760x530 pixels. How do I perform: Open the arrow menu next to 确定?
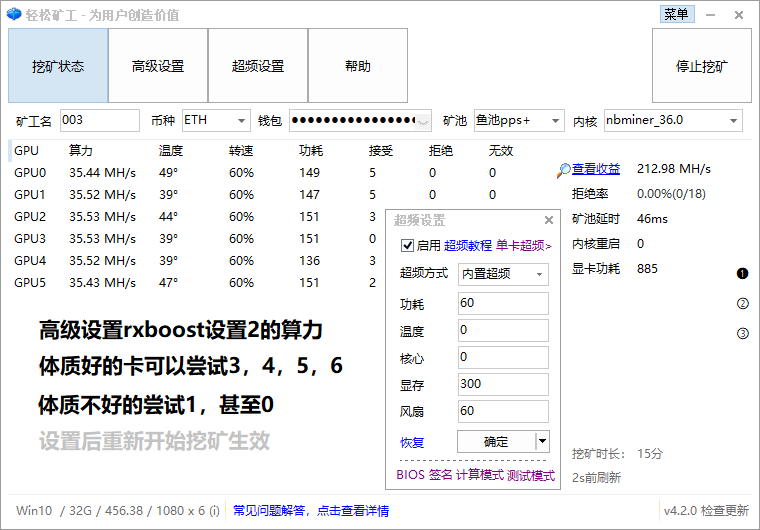pyautogui.click(x=542, y=441)
